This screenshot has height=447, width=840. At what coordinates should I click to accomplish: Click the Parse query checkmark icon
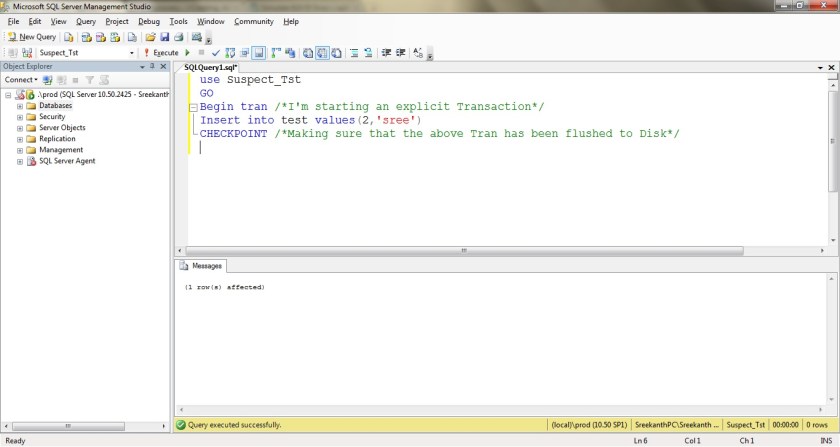coord(215,52)
